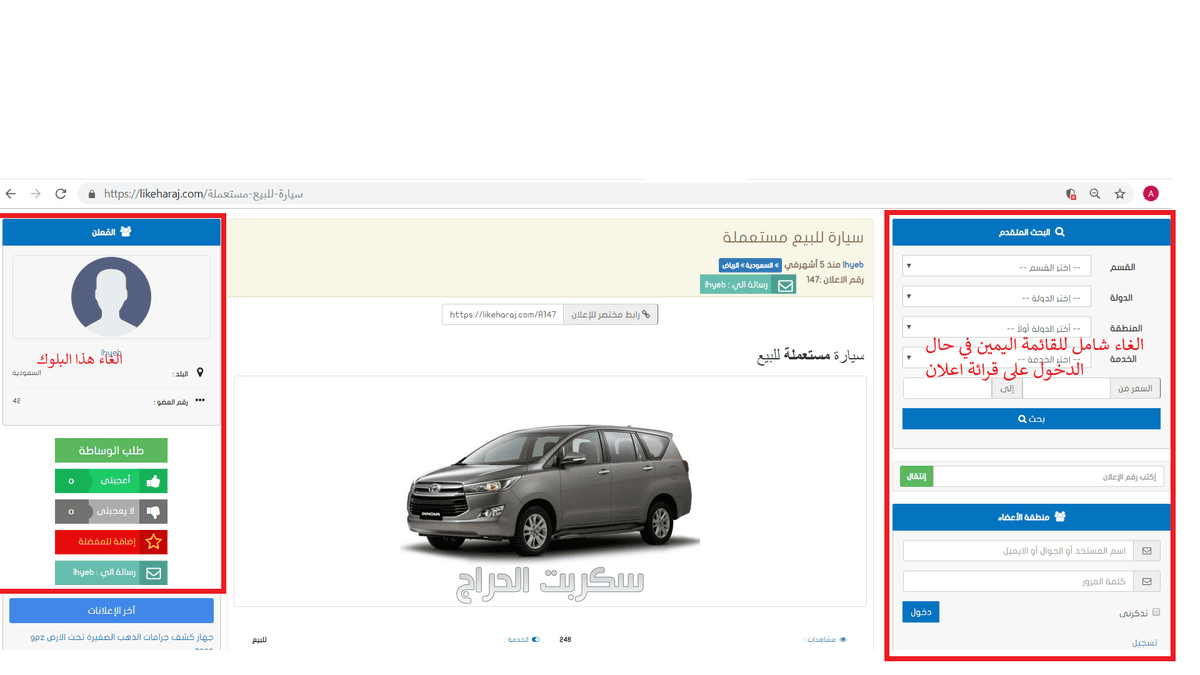Click the thumbs-up أعجبني button
The width and height of the screenshot is (1200, 675).
(x=111, y=481)
